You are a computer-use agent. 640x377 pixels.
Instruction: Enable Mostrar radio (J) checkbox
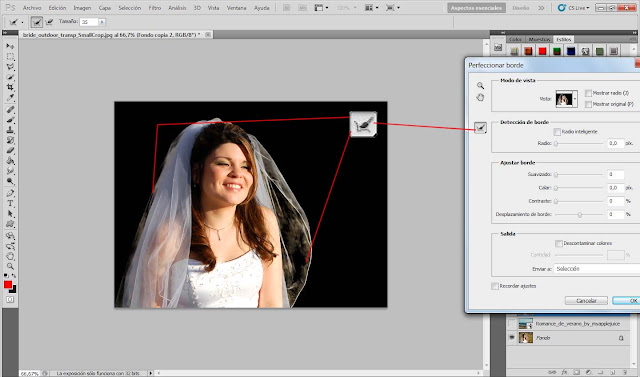(x=588, y=93)
